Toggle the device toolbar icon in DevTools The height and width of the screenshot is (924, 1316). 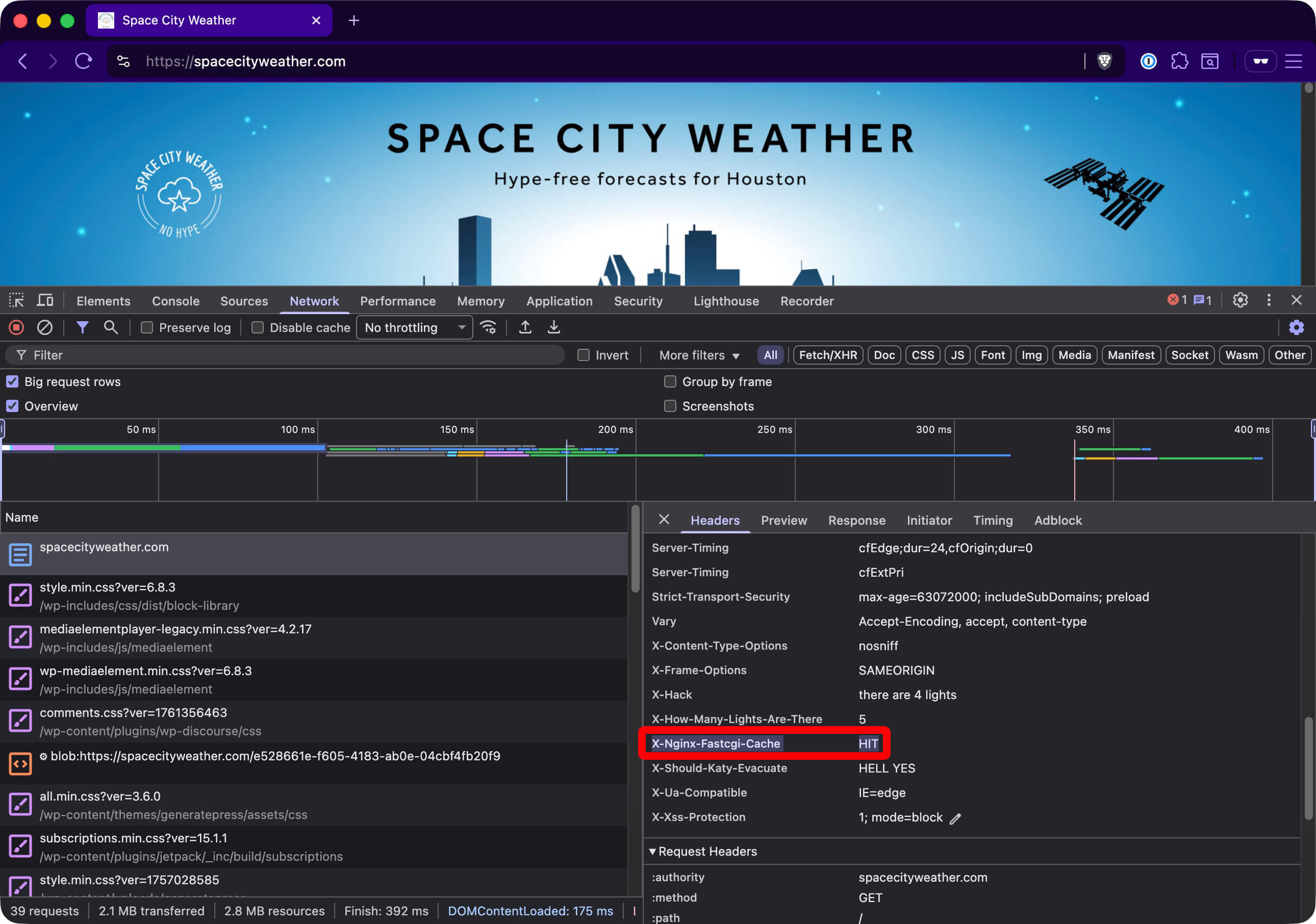pos(45,300)
